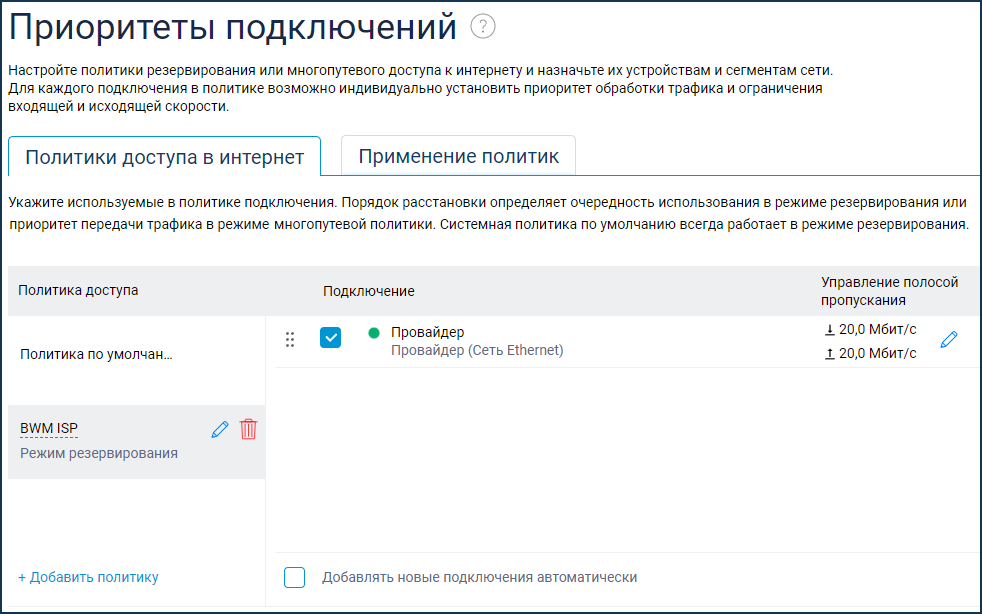Image resolution: width=982 pixels, height=614 pixels.
Task: Open the help icon beside the page title
Action: click(483, 27)
